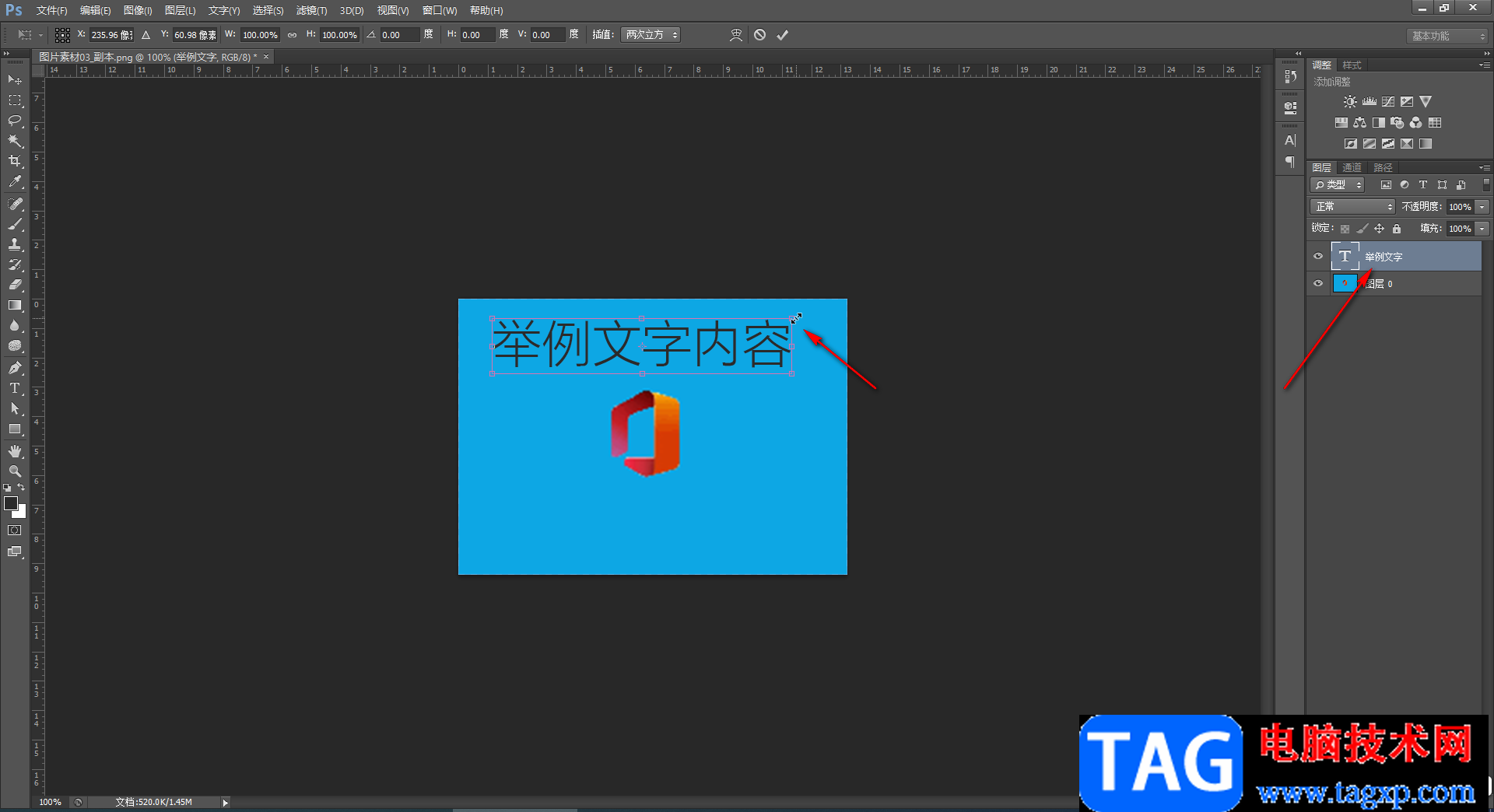Image resolution: width=1494 pixels, height=812 pixels.
Task: Select the Zoom tool
Action: (15, 471)
